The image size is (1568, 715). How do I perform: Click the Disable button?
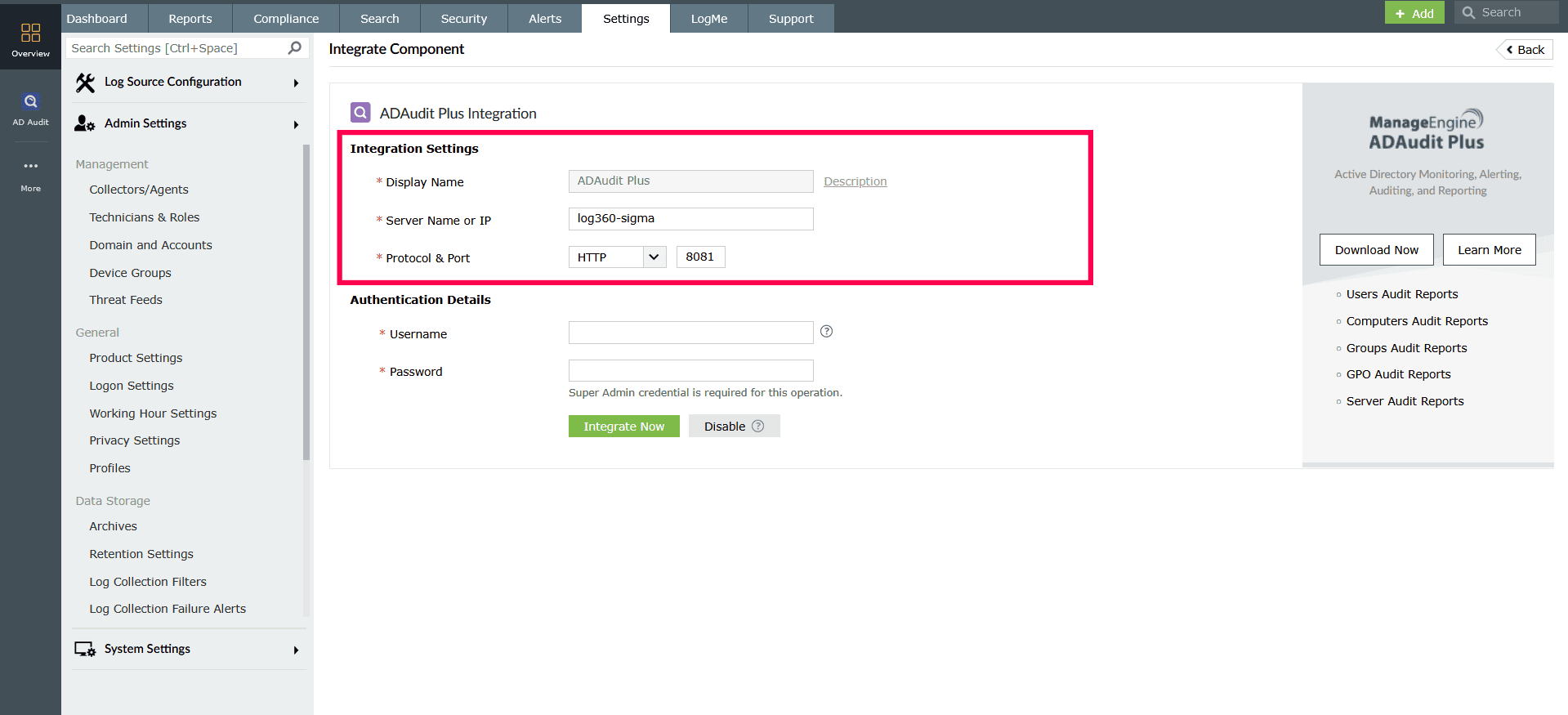coord(734,426)
